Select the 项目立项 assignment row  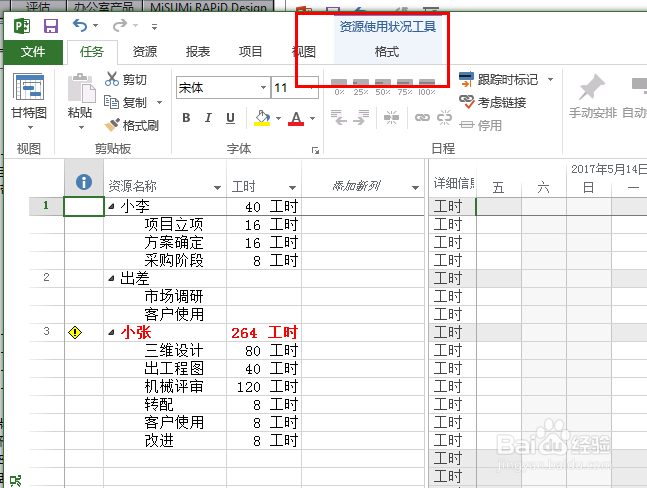pyautogui.click(x=173, y=224)
